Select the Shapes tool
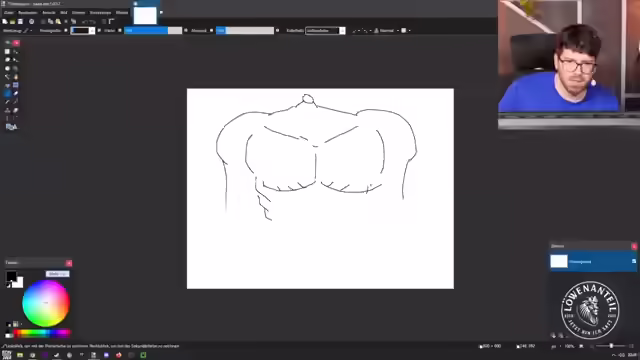Viewport: 640px width, 360px height. [11, 127]
